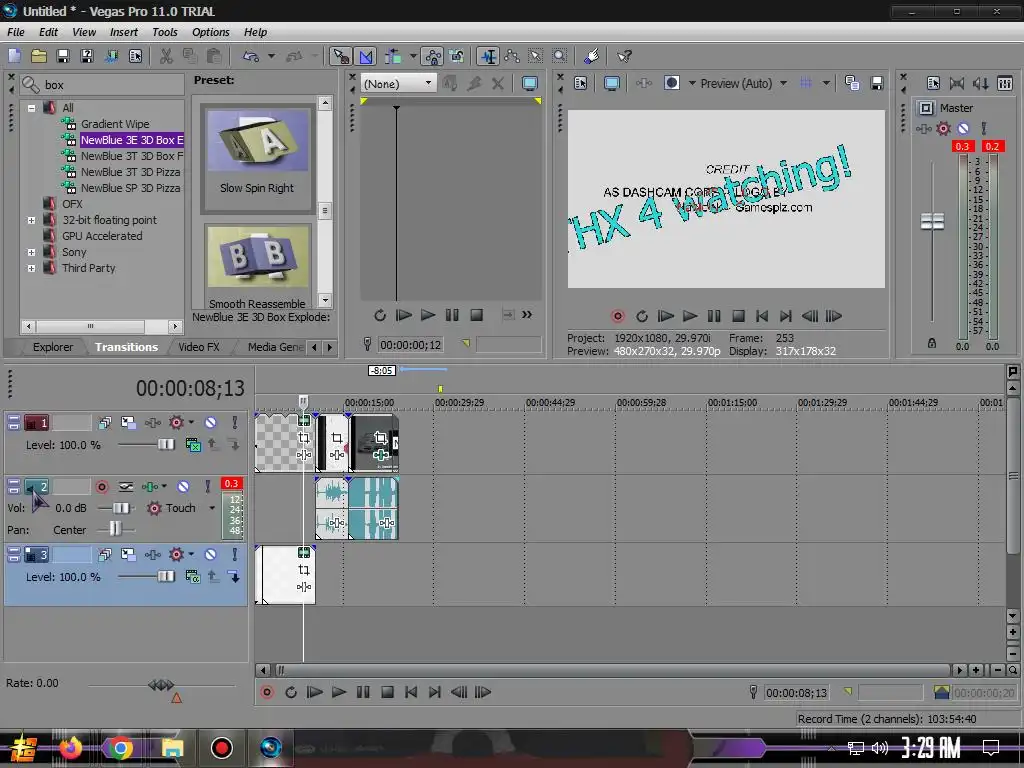This screenshot has width=1024, height=768.
Task: Click Play from Start in main transport
Action: 314,692
